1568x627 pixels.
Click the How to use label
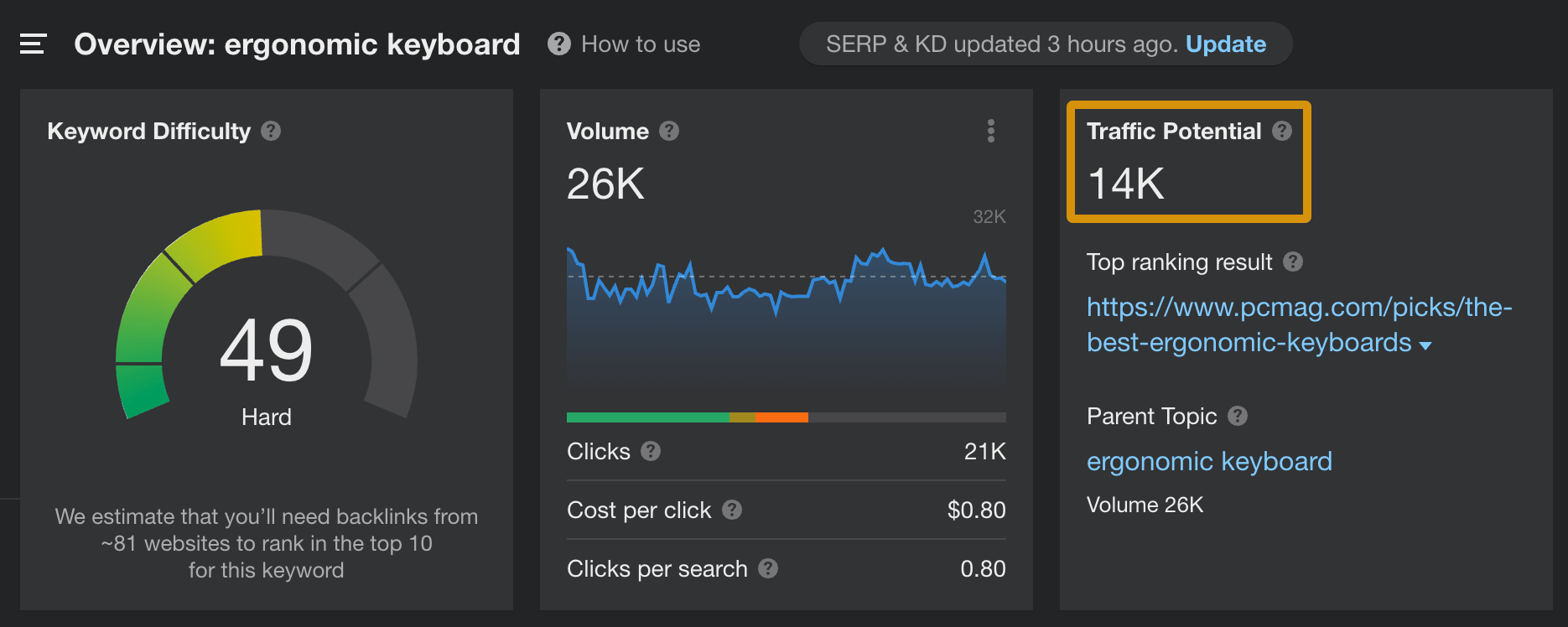[x=640, y=44]
